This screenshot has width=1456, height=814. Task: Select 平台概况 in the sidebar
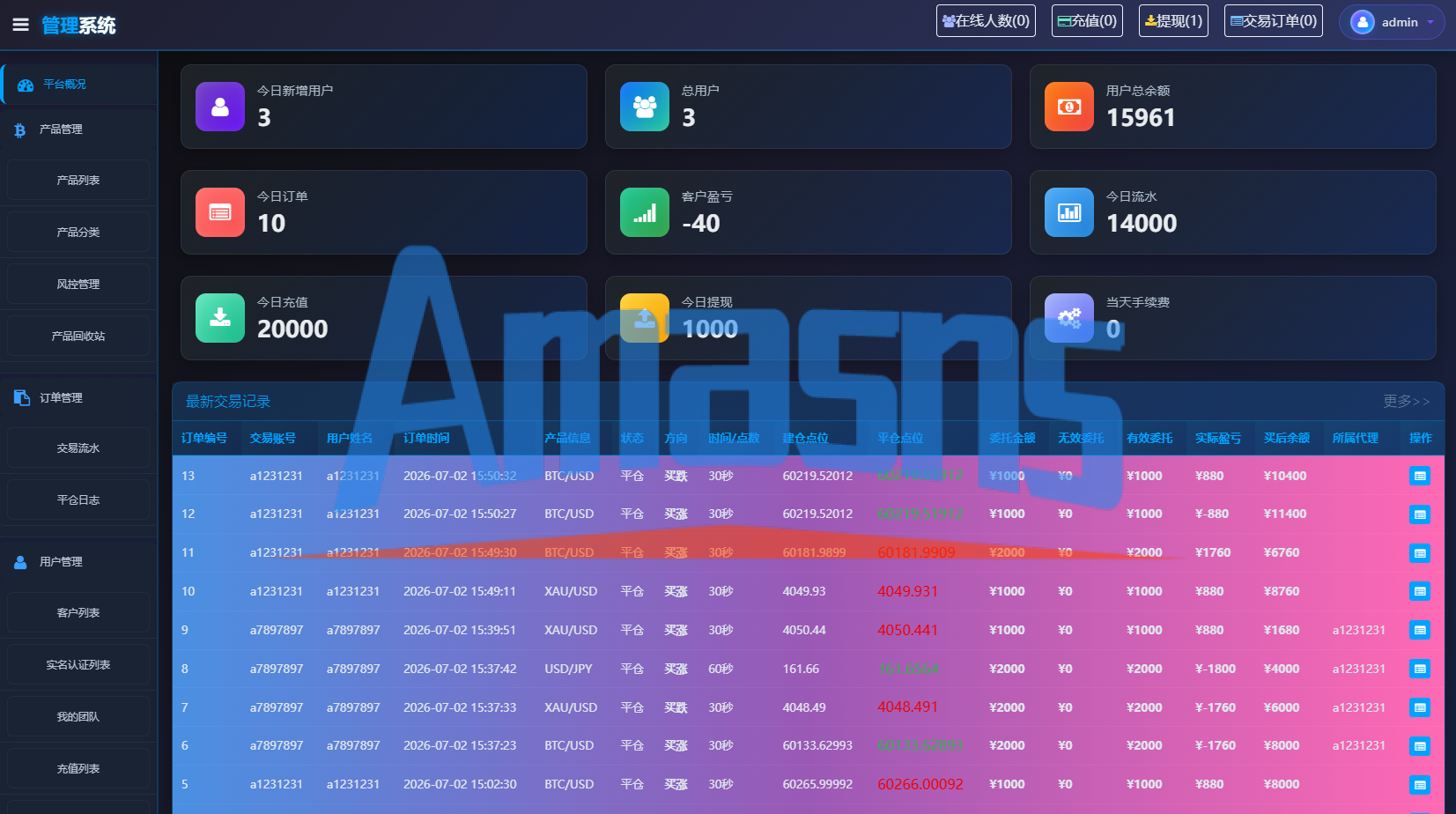coord(78,85)
